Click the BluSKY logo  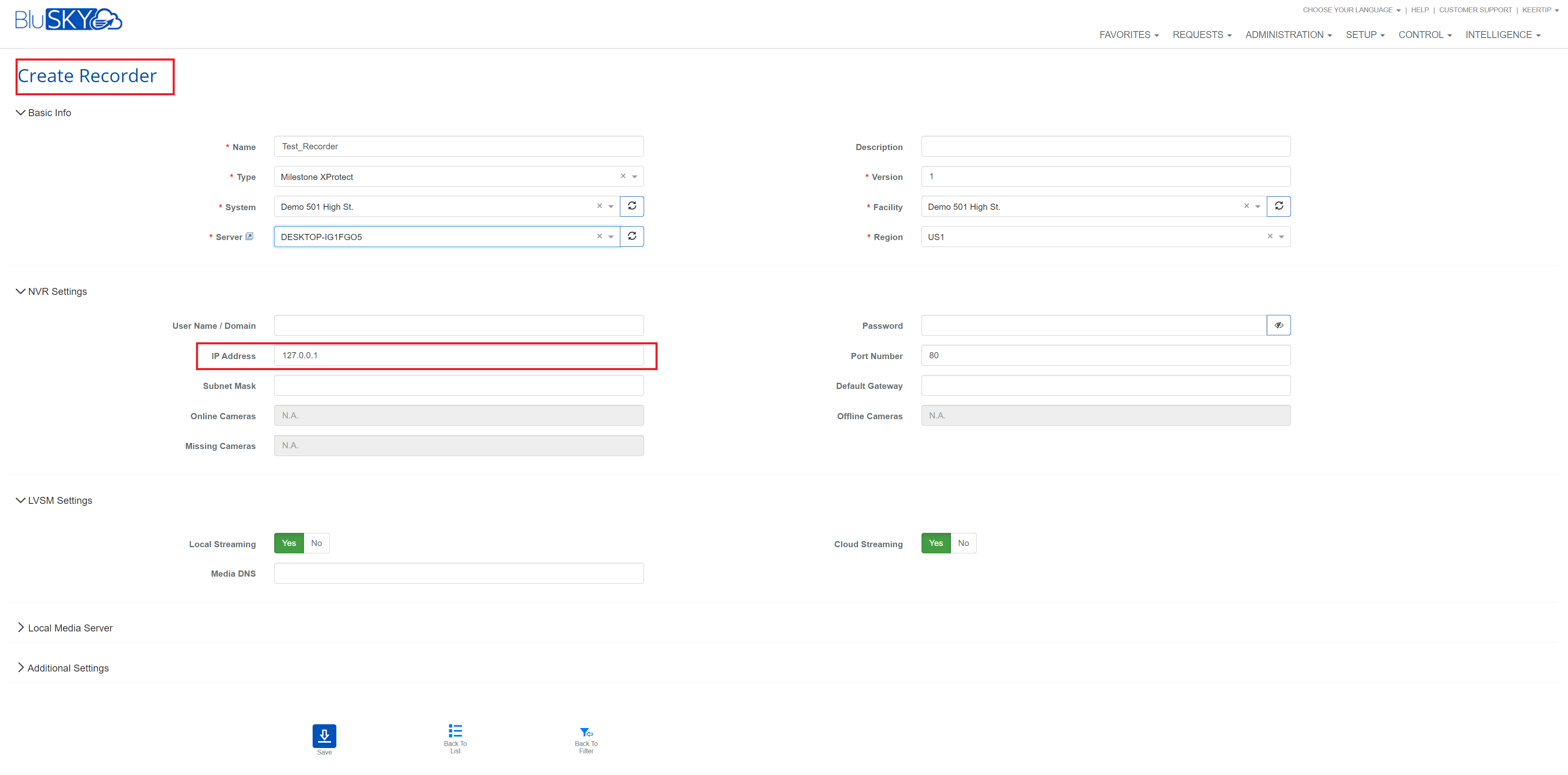tap(68, 20)
